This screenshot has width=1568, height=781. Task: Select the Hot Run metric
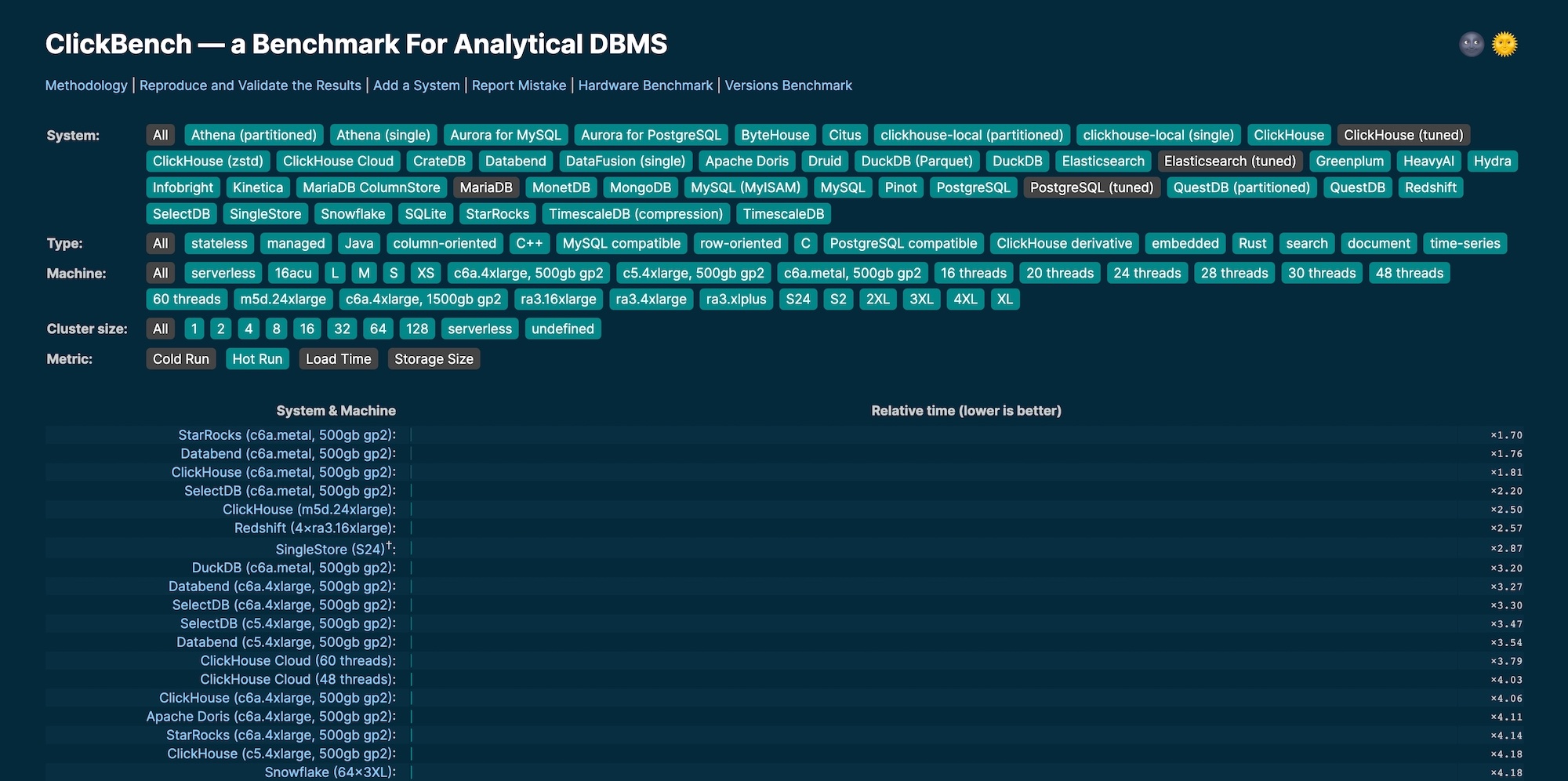tap(257, 359)
